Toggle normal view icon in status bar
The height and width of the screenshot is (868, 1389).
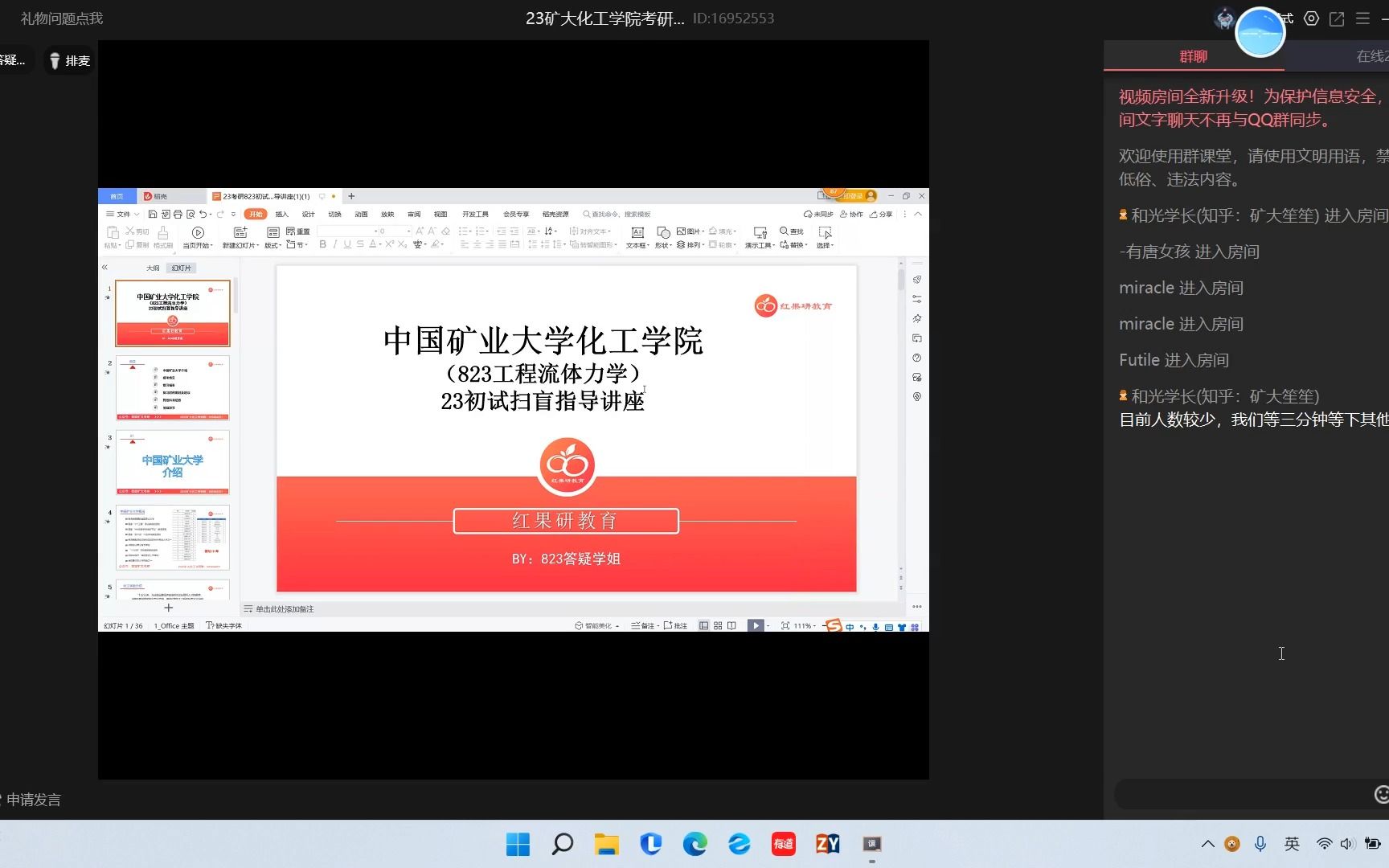[704, 625]
